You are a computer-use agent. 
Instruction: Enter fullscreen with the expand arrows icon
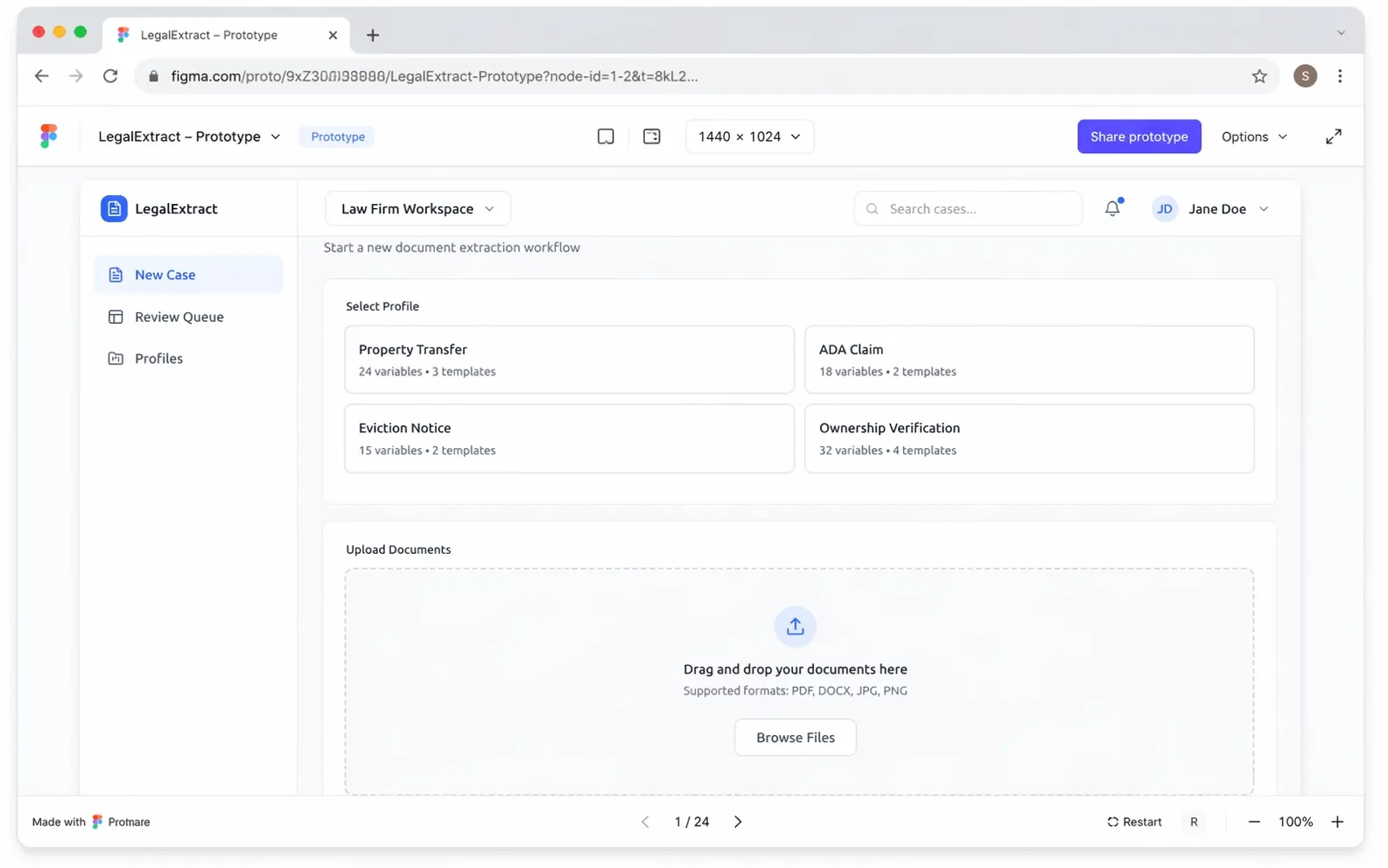pos(1333,136)
